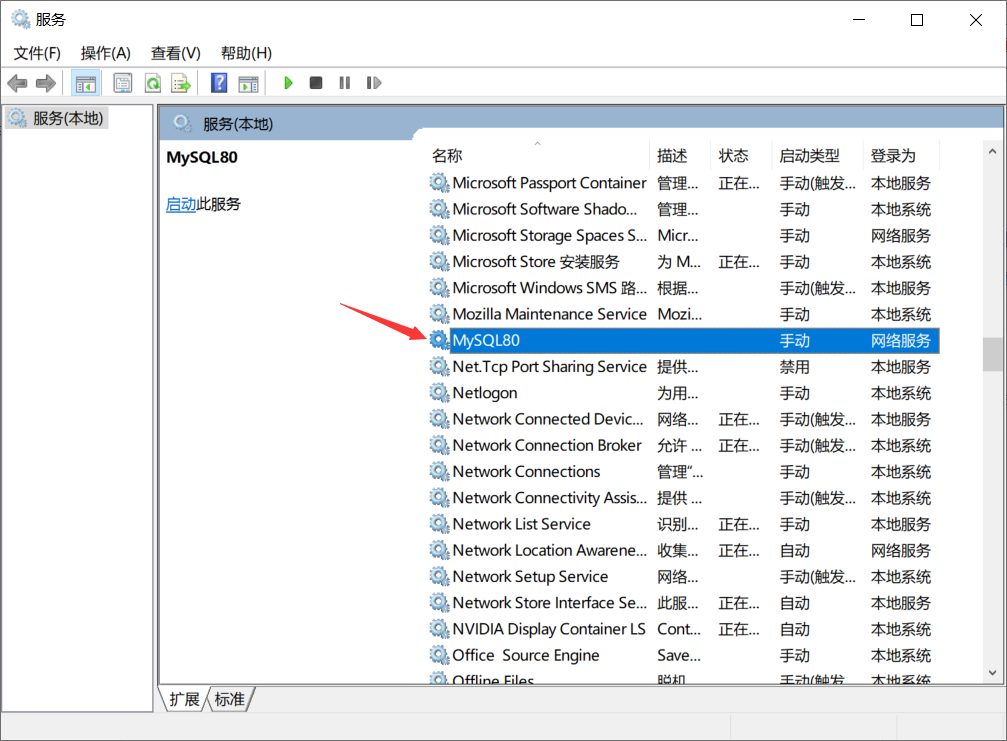Select the gear icon of MySQL80 row
The image size is (1007, 741).
439,340
